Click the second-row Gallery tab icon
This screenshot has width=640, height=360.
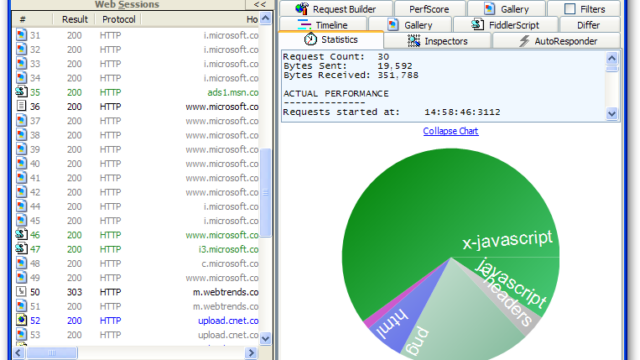pos(393,25)
